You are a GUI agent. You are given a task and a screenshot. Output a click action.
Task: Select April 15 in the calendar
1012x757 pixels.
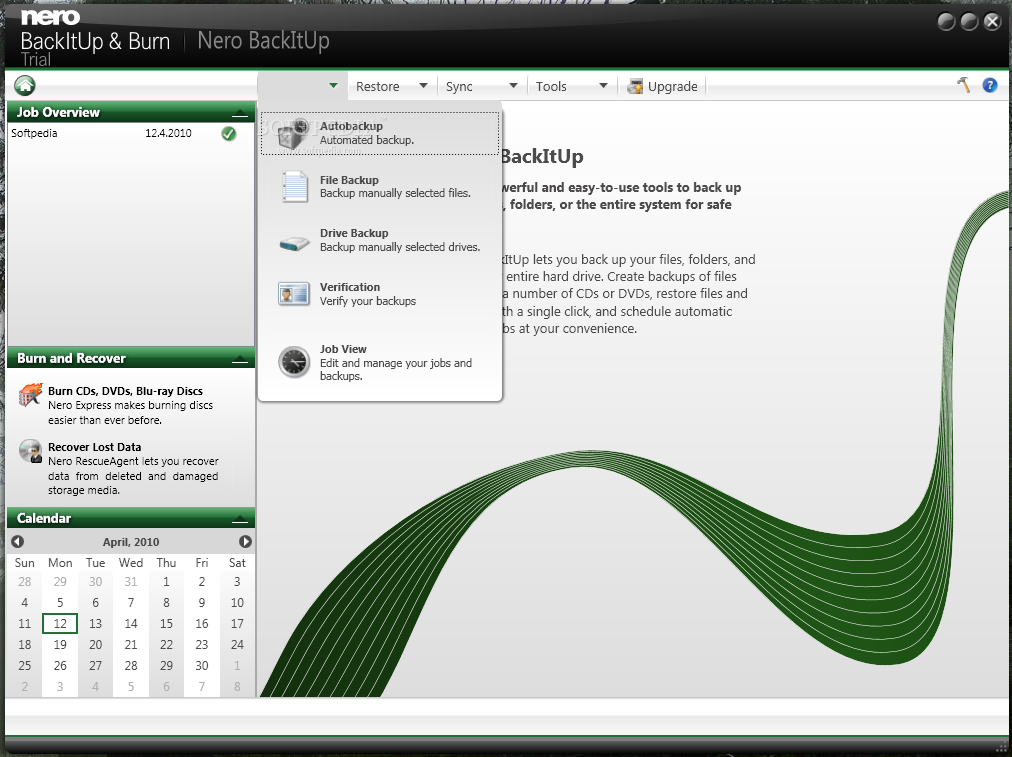[166, 623]
